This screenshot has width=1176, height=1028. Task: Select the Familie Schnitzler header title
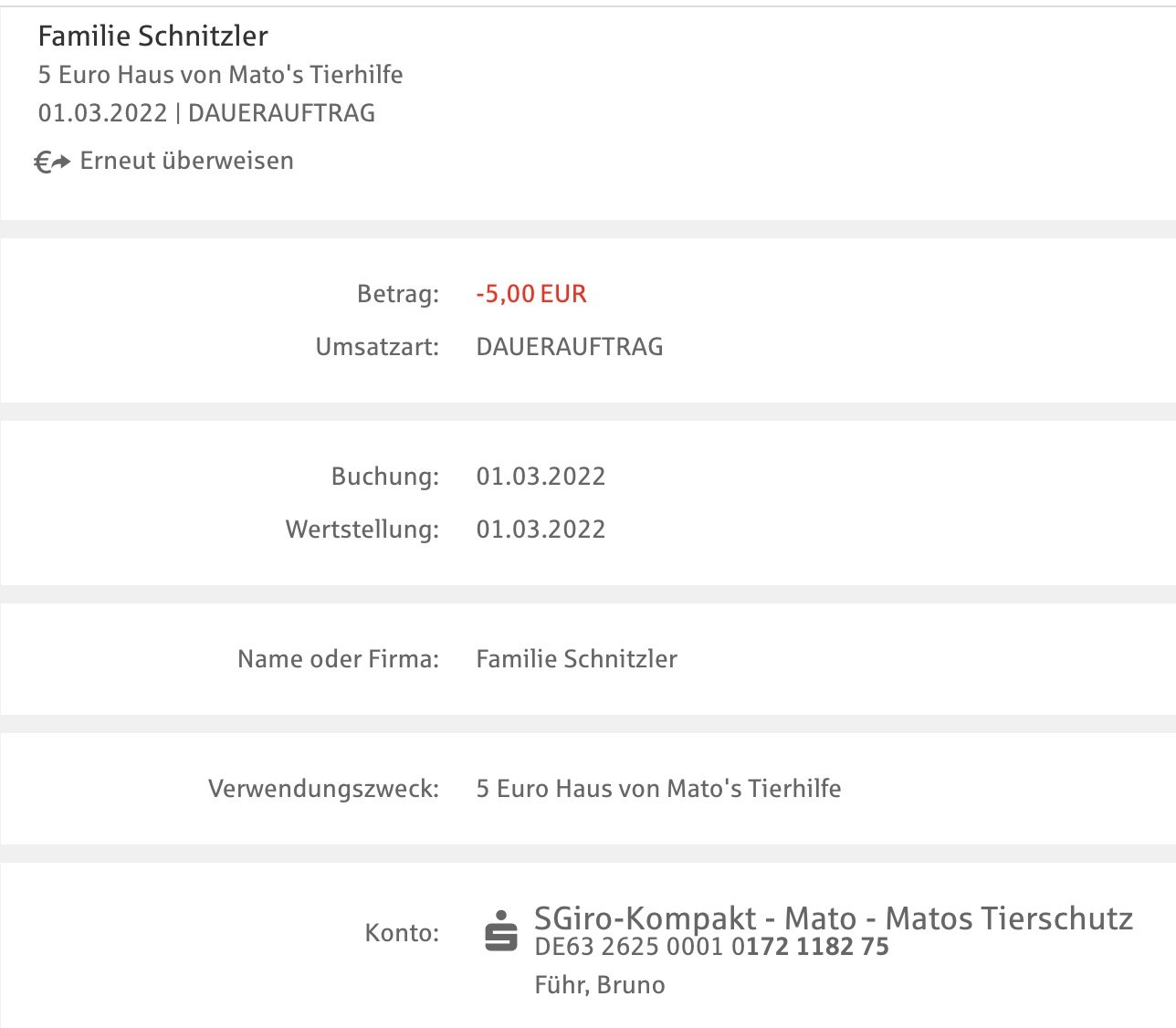(153, 36)
